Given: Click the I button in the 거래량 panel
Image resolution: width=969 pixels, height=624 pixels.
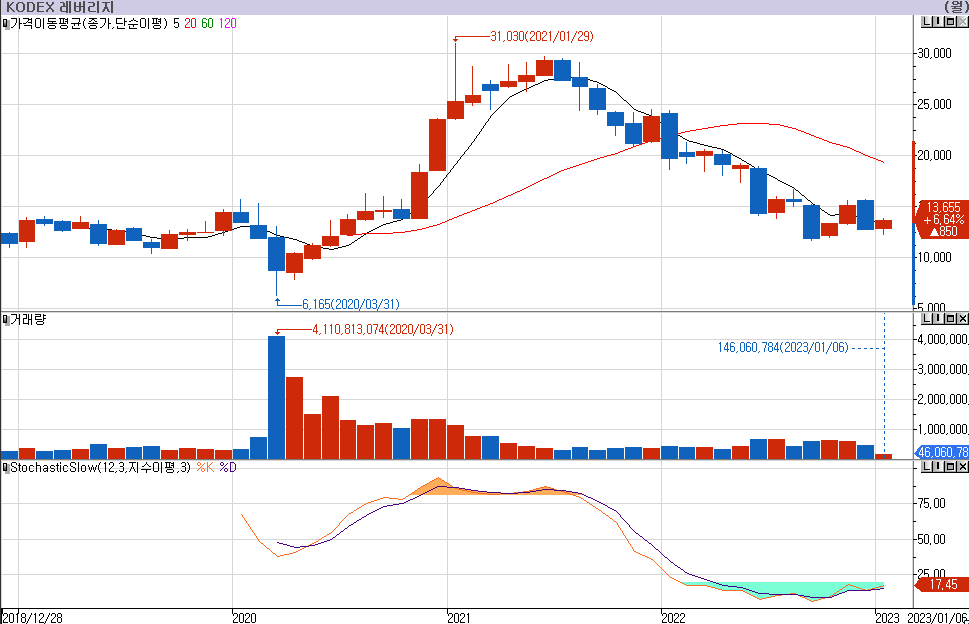Looking at the screenshot, I should point(937,319).
